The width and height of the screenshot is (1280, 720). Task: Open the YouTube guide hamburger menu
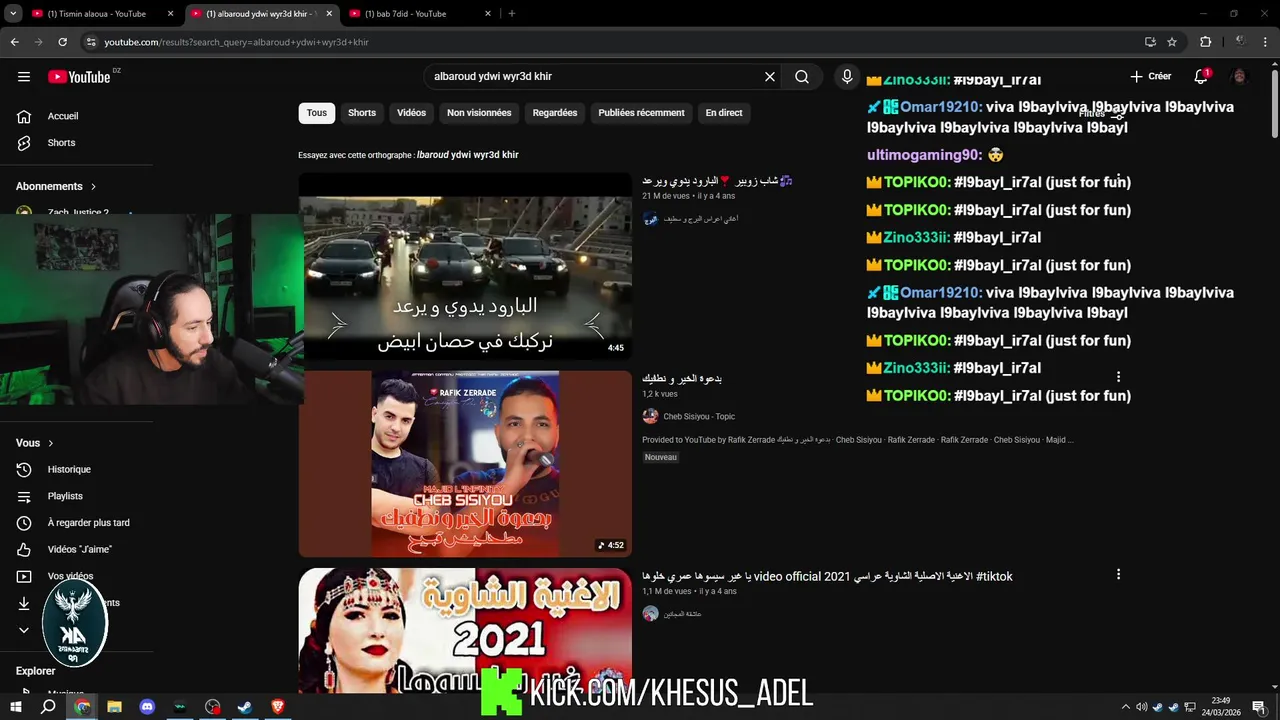coord(24,77)
